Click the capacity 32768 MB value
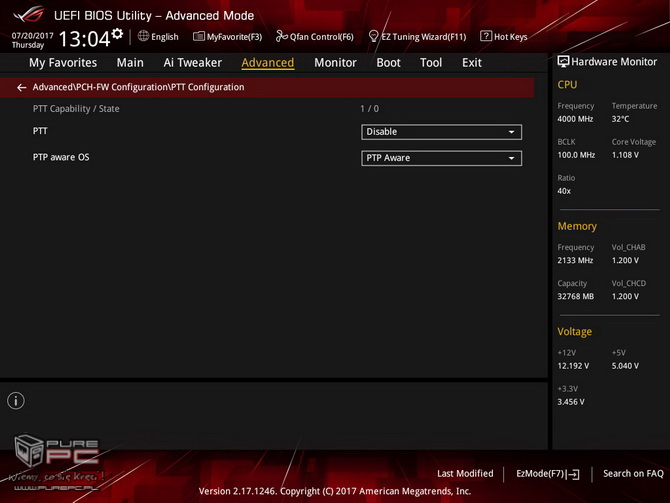 tap(576, 296)
